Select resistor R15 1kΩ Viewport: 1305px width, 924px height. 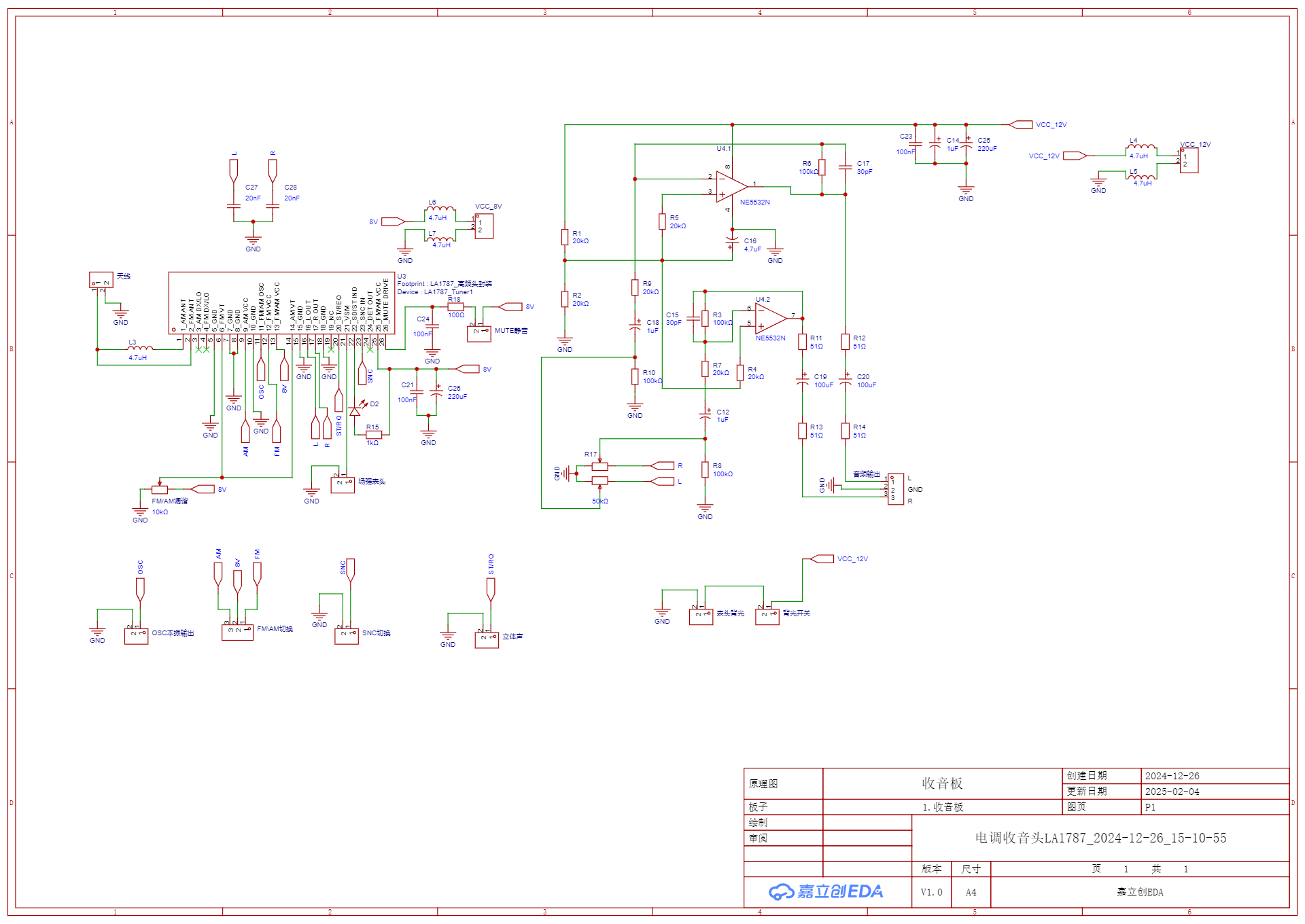click(x=373, y=435)
